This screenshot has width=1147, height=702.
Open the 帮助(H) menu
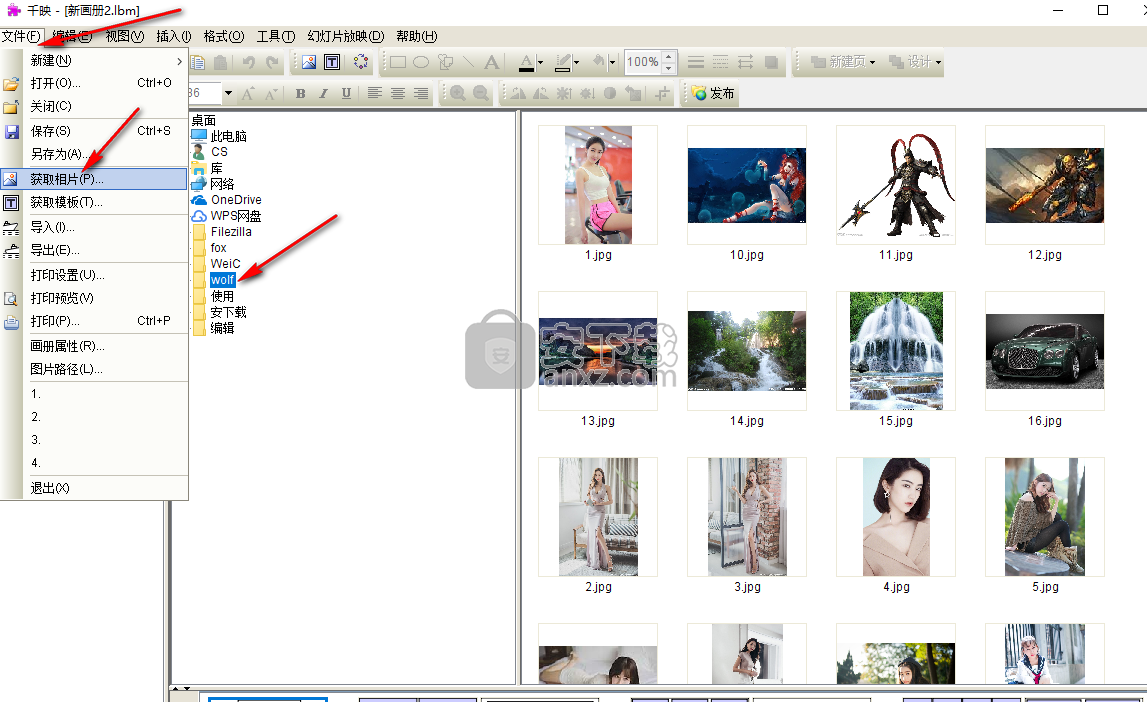pos(417,36)
